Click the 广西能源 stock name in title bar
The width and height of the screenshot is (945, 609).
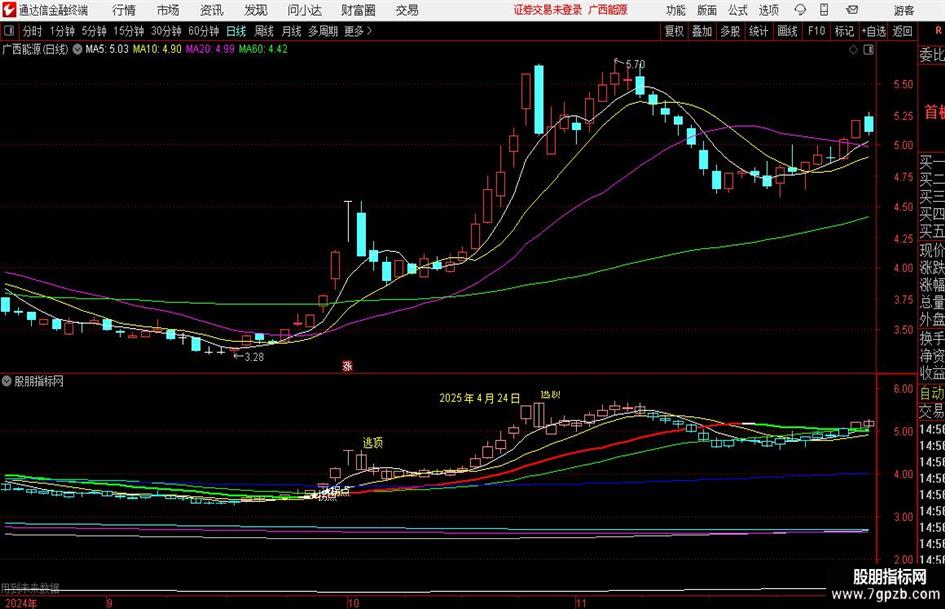click(608, 10)
